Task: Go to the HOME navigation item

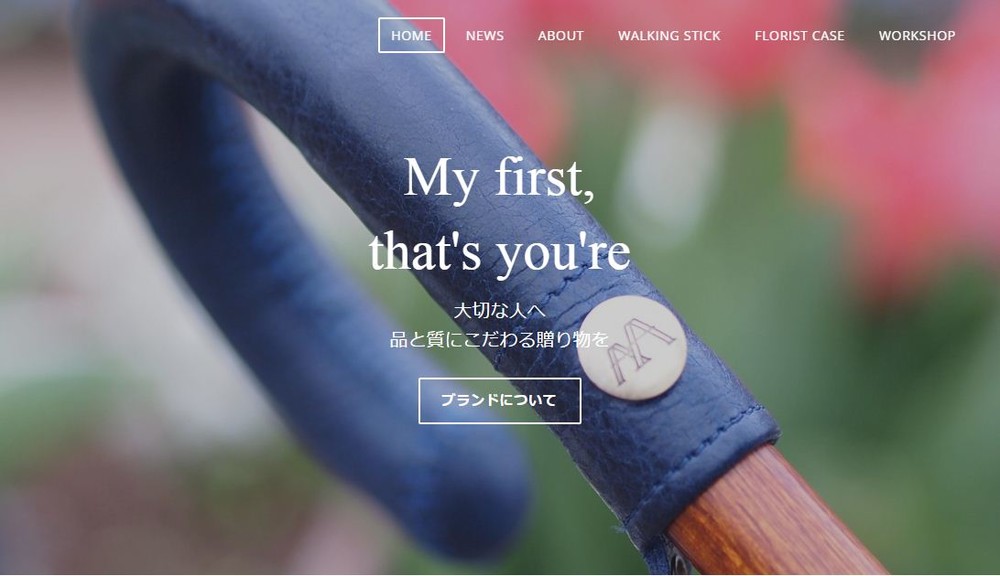Action: [411, 36]
